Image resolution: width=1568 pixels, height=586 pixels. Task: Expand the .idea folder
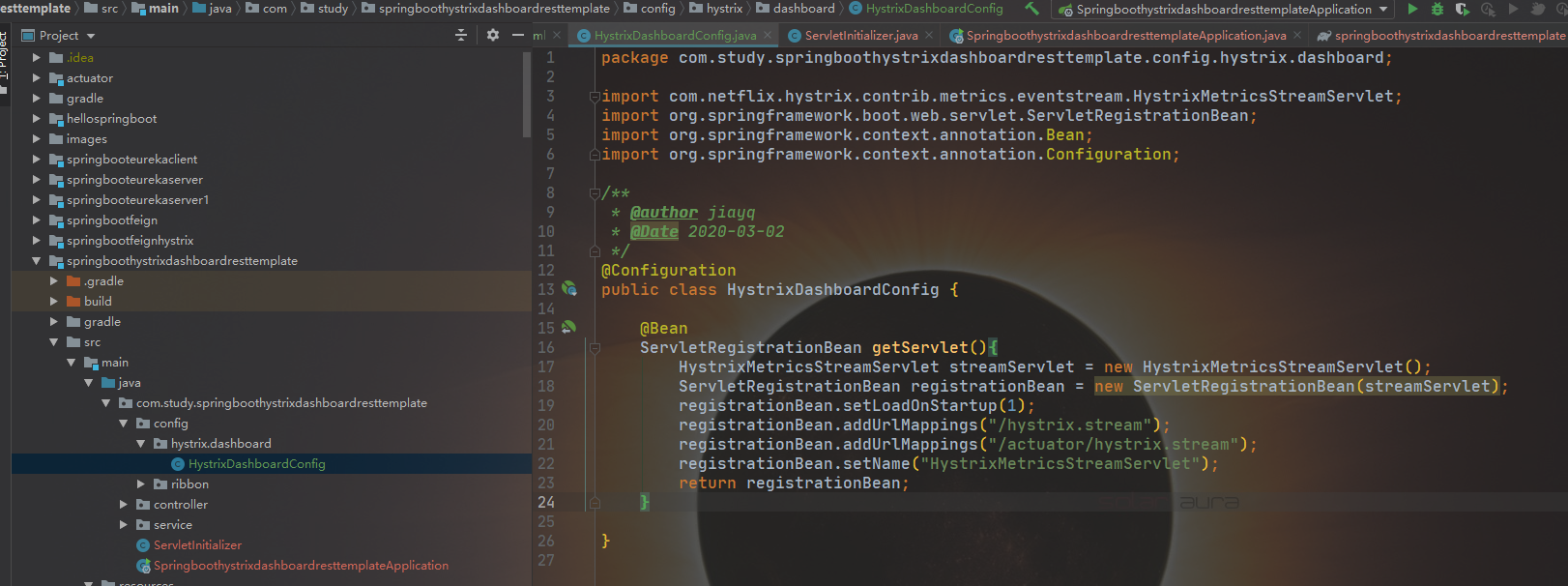point(37,57)
